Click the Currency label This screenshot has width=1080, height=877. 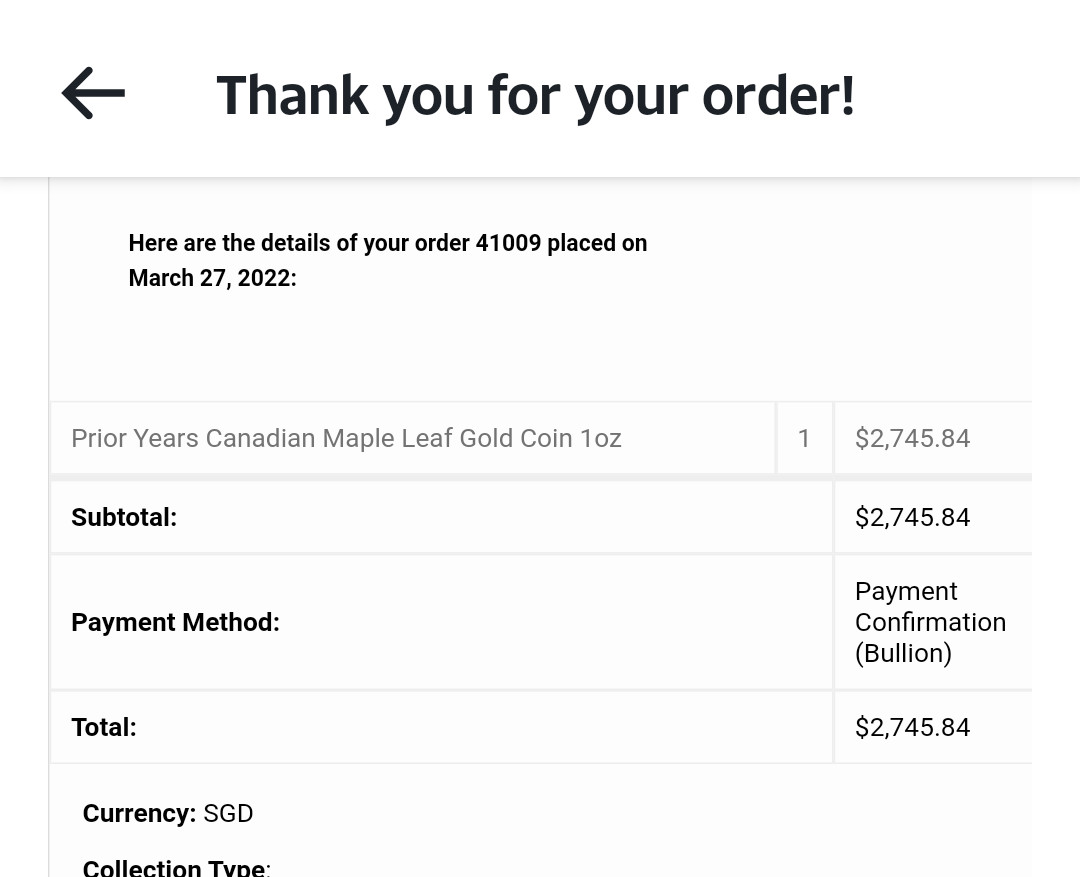tap(139, 813)
